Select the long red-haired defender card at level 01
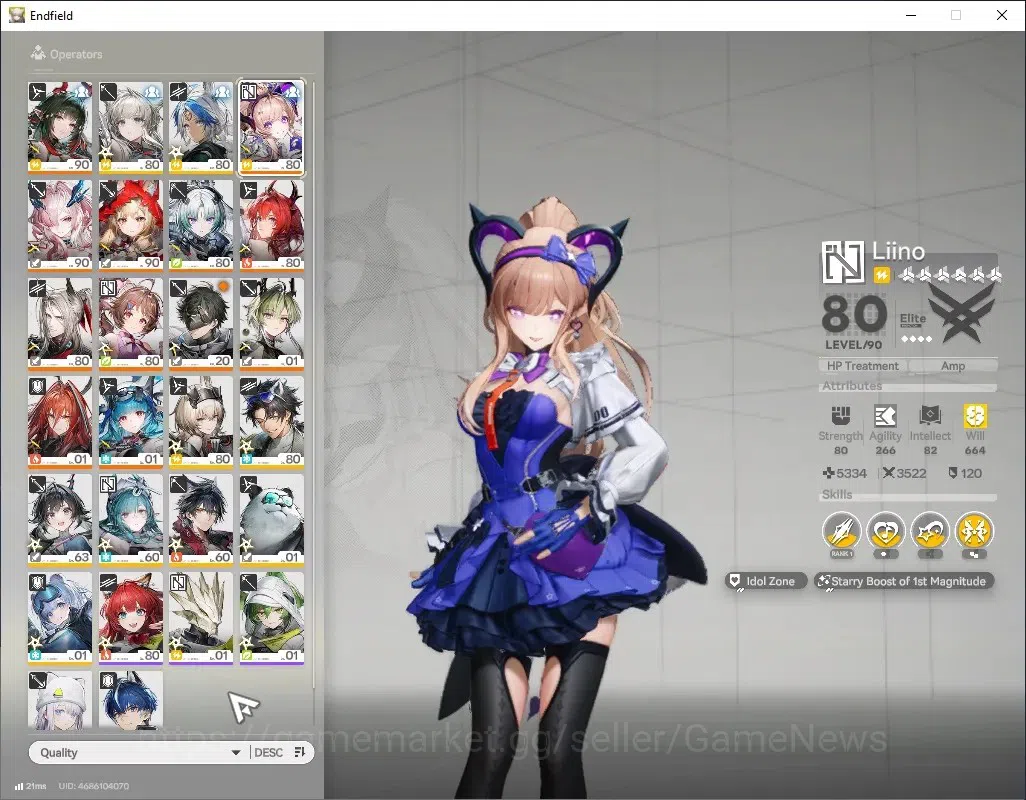The image size is (1026, 800). 60,421
